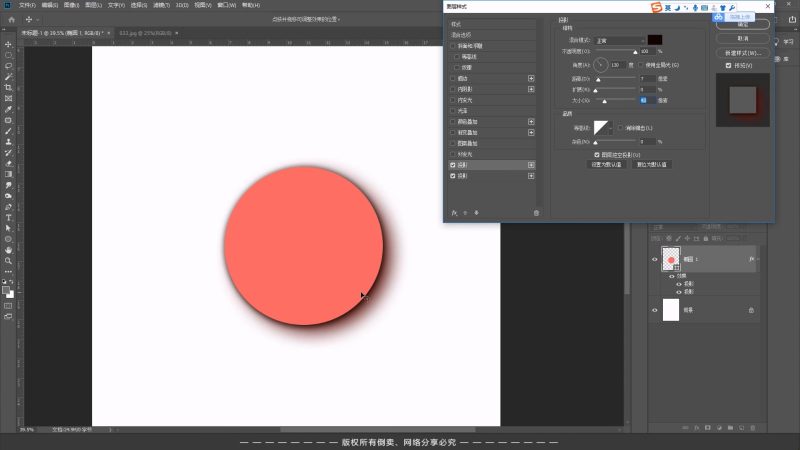
Task: Click the Home icon in options bar
Action: point(9,19)
